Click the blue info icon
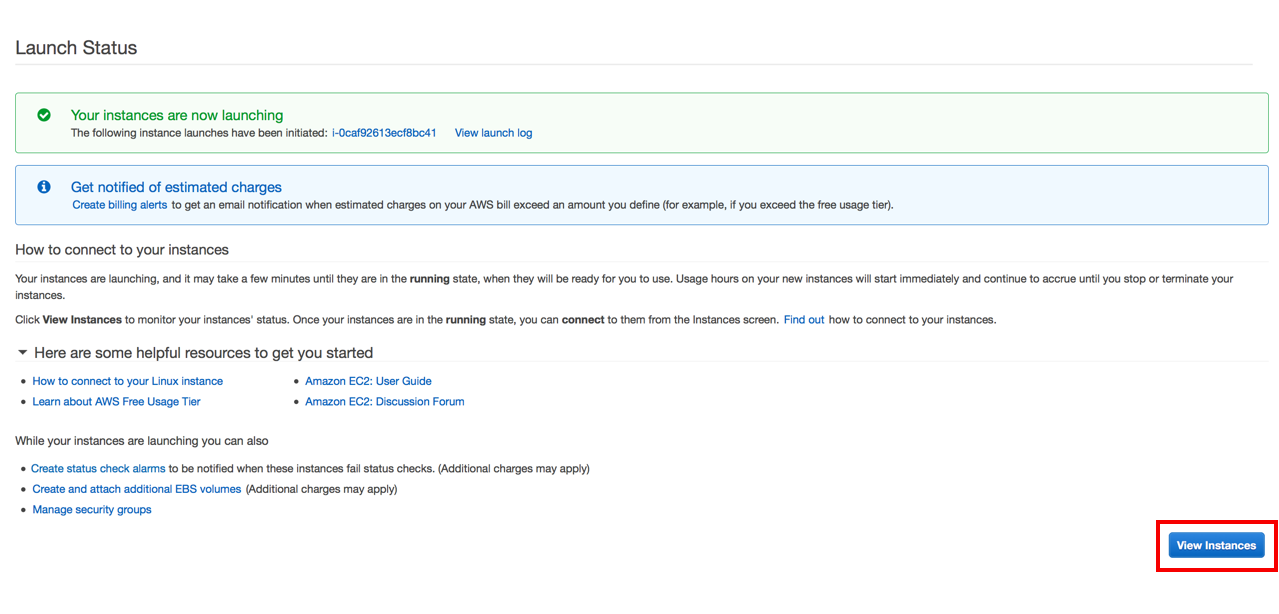Image resolution: width=1279 pixels, height=614 pixels. point(44,187)
